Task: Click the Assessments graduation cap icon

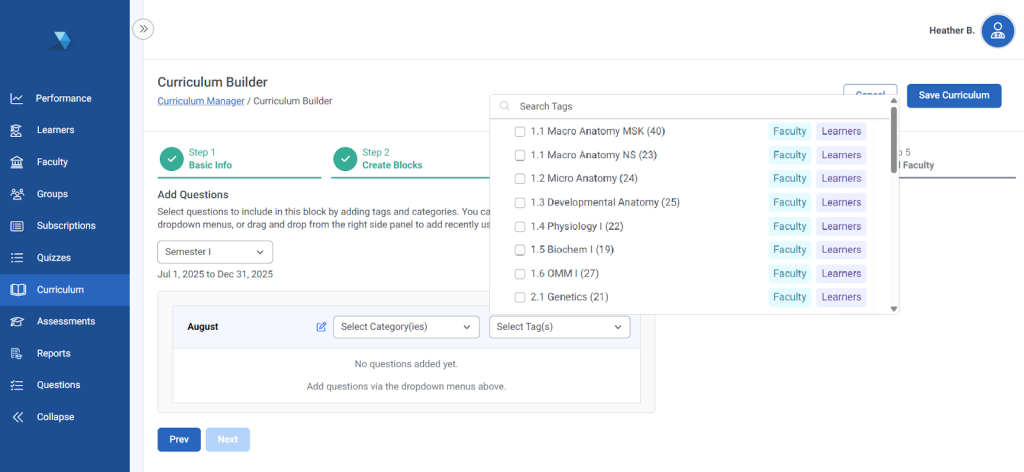Action: click(x=17, y=321)
